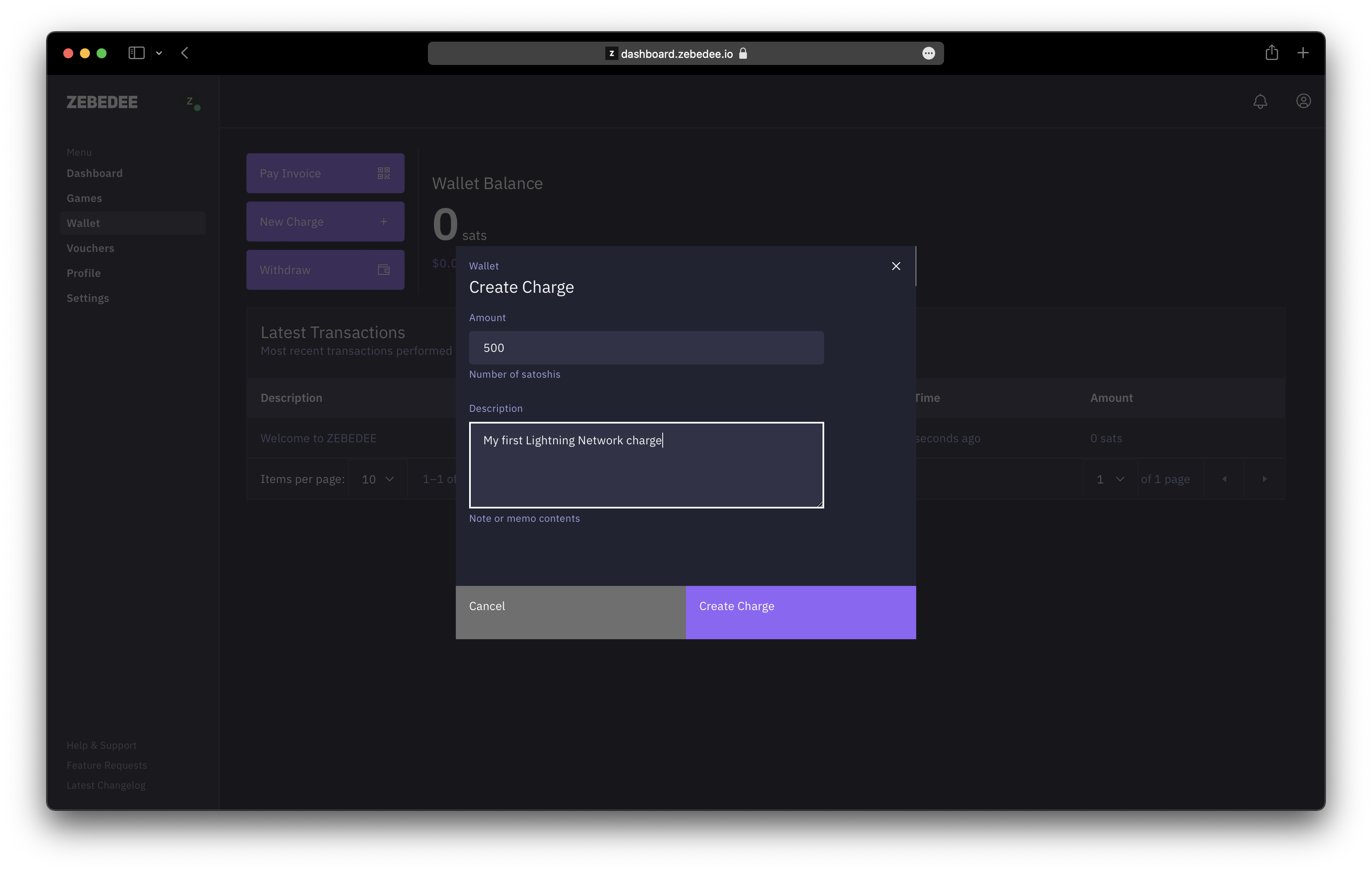Select Wallet in the sidebar
This screenshot has height=872, width=1372.
point(133,224)
